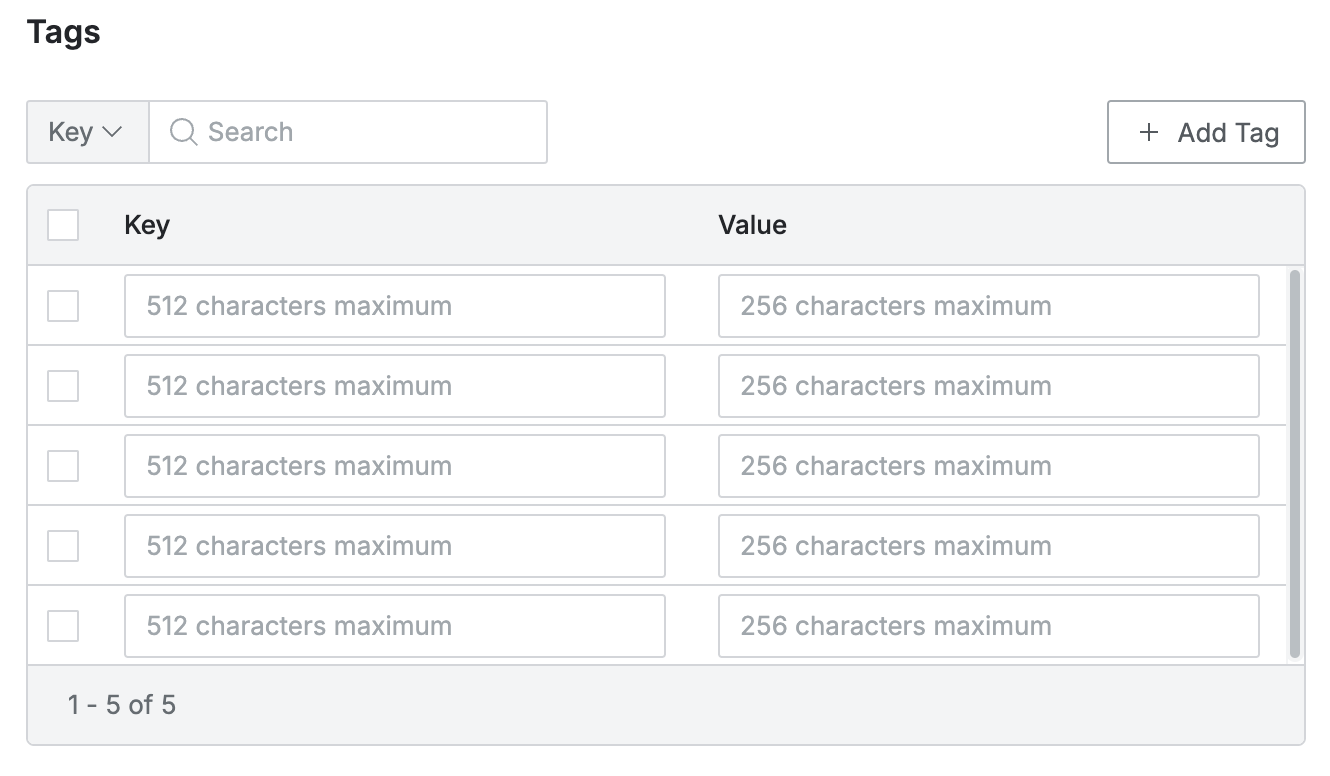Click the plus icon on Add Tag

tap(1149, 132)
